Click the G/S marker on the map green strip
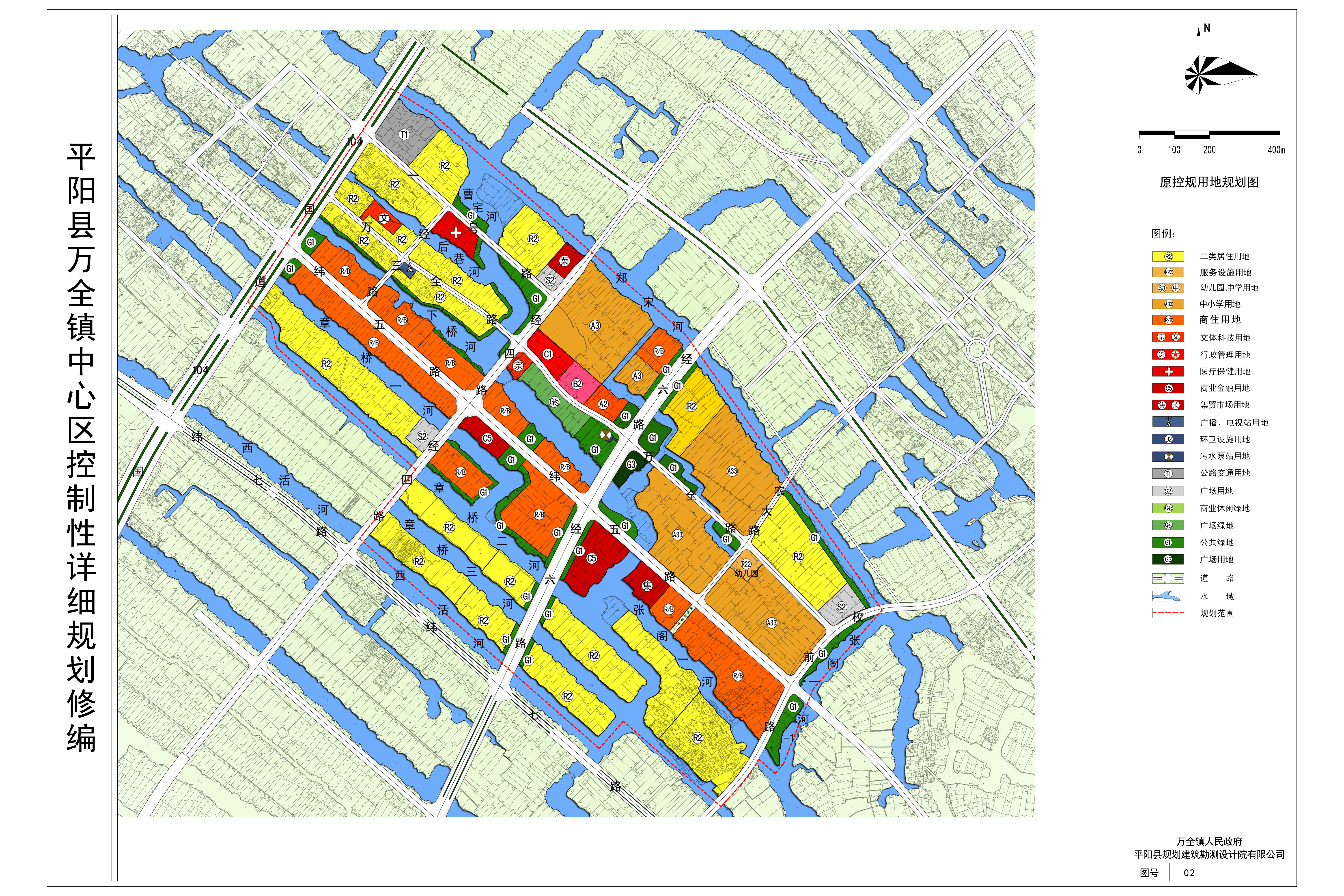 554,402
